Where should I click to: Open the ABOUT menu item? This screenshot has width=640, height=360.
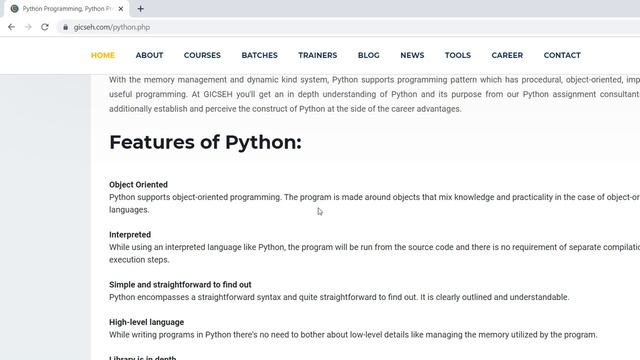tap(149, 55)
